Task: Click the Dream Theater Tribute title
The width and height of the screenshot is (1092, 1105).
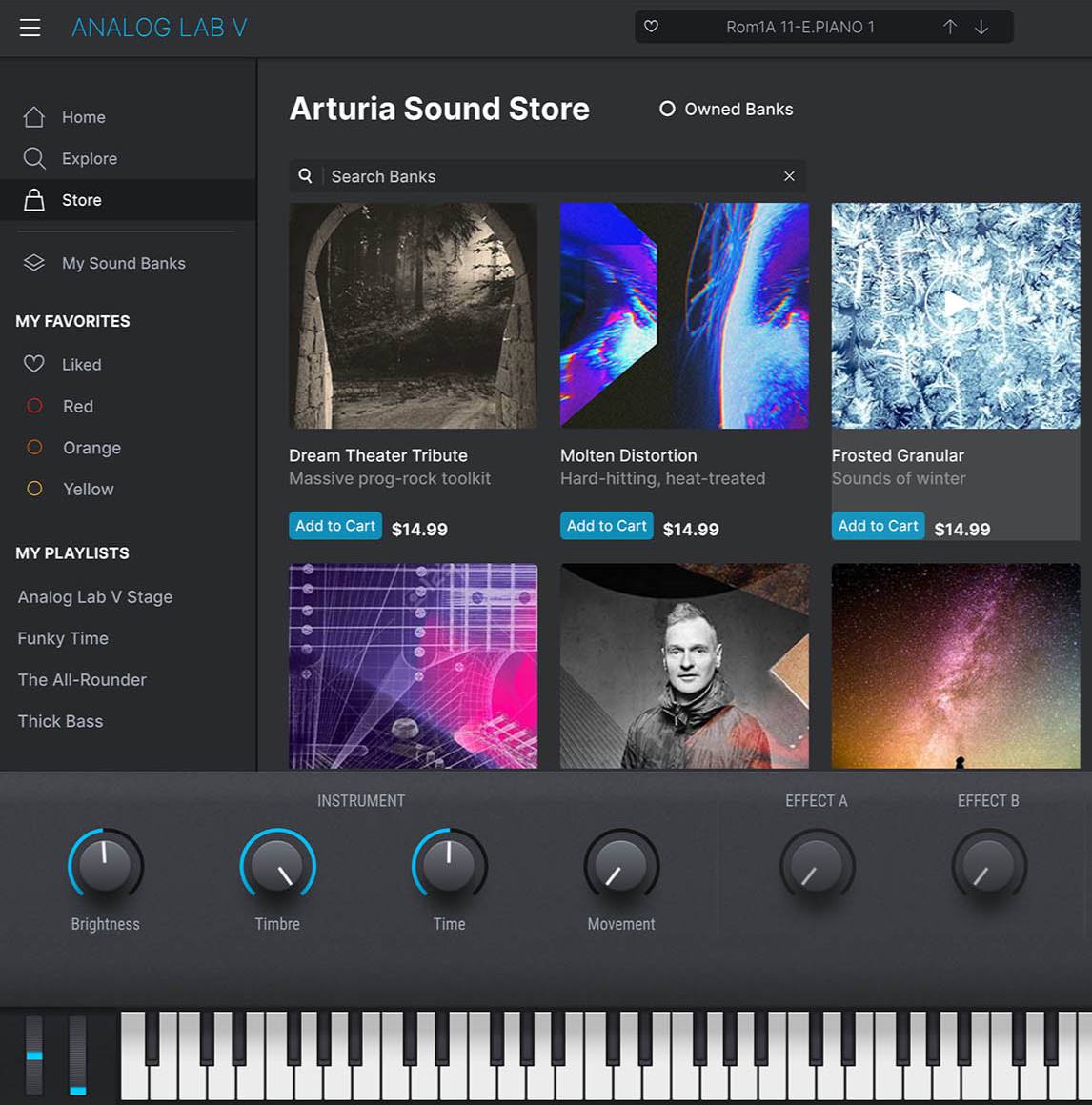Action: click(x=378, y=455)
